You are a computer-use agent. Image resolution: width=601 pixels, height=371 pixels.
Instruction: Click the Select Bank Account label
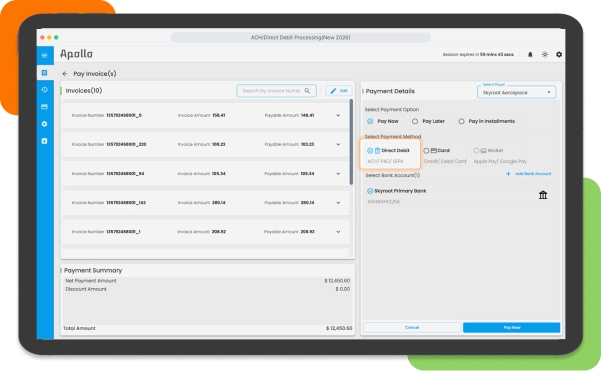click(x=392, y=175)
